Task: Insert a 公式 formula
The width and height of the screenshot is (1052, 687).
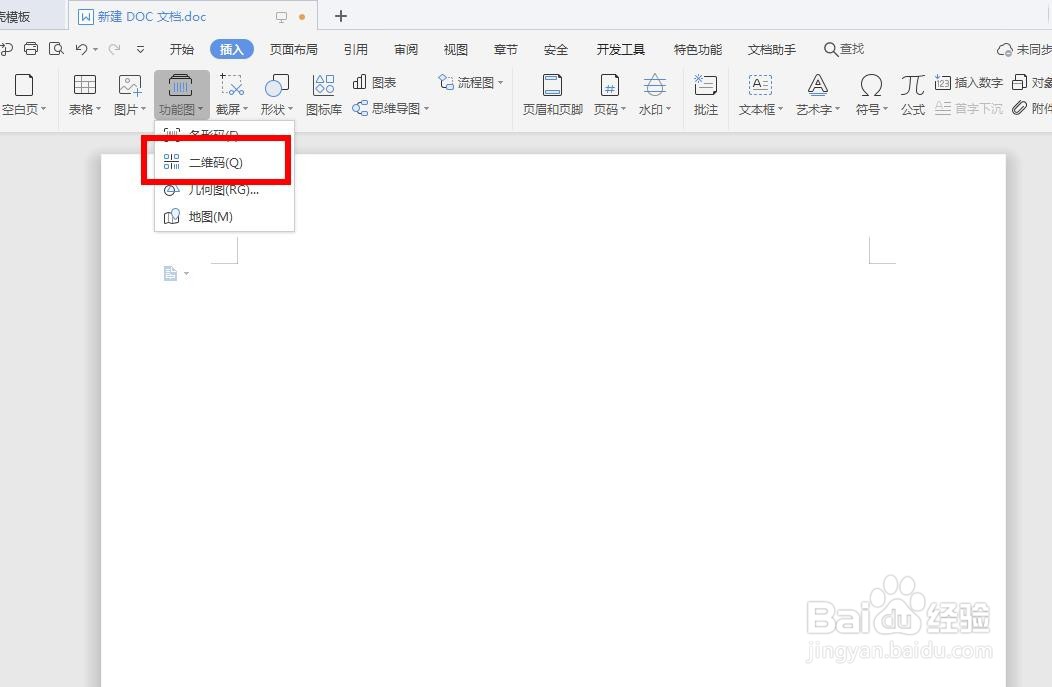Action: click(x=912, y=95)
